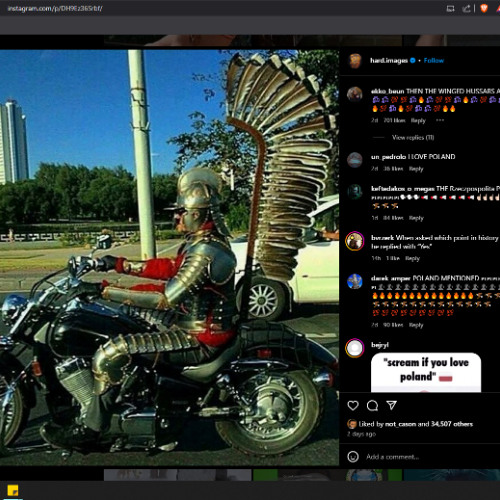Reply to the Rzeczpospolita comment
The image size is (500, 500).
coord(416,218)
